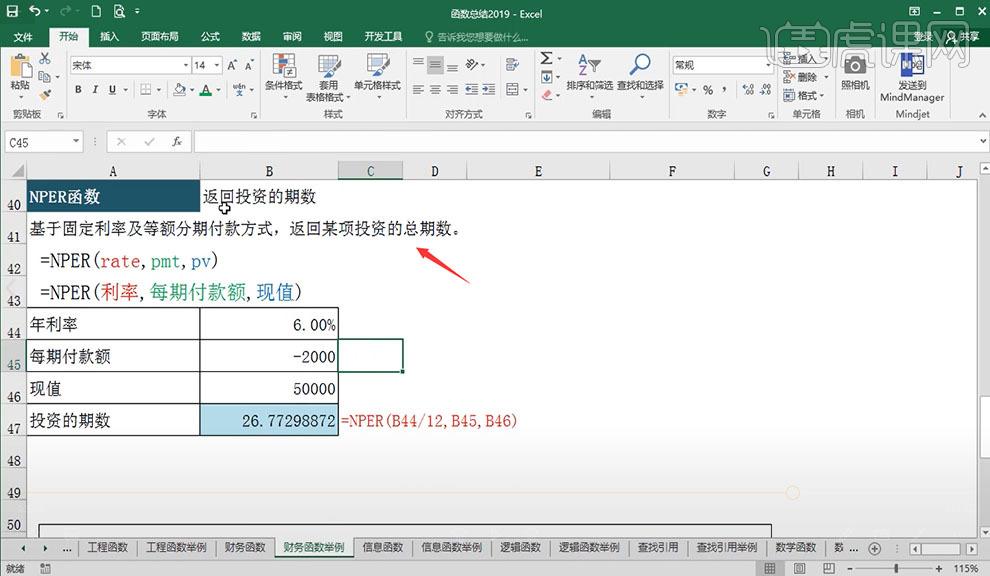Switch to the 公式 Formulas ribbon tab
990x576 pixels.
[x=210, y=37]
